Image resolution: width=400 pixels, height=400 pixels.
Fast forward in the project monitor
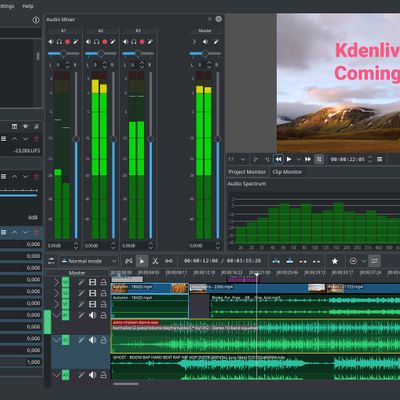308,159
